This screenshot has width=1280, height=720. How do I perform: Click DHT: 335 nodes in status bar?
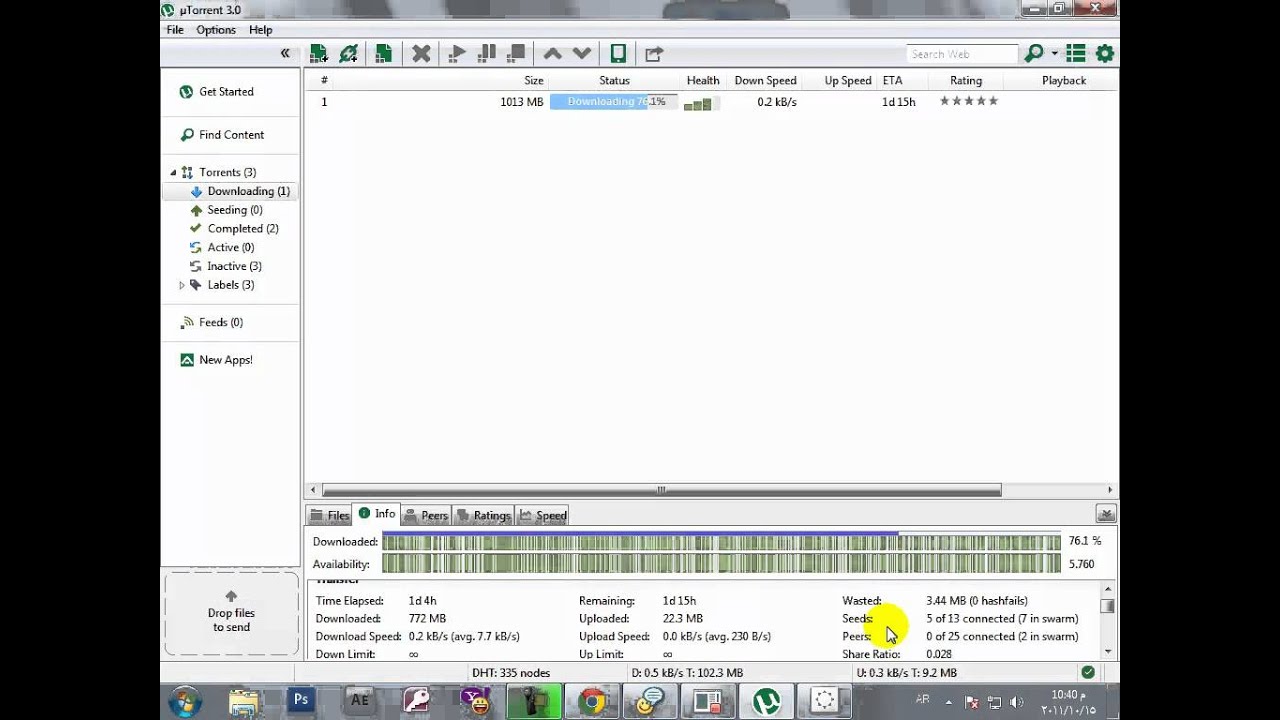pos(511,673)
